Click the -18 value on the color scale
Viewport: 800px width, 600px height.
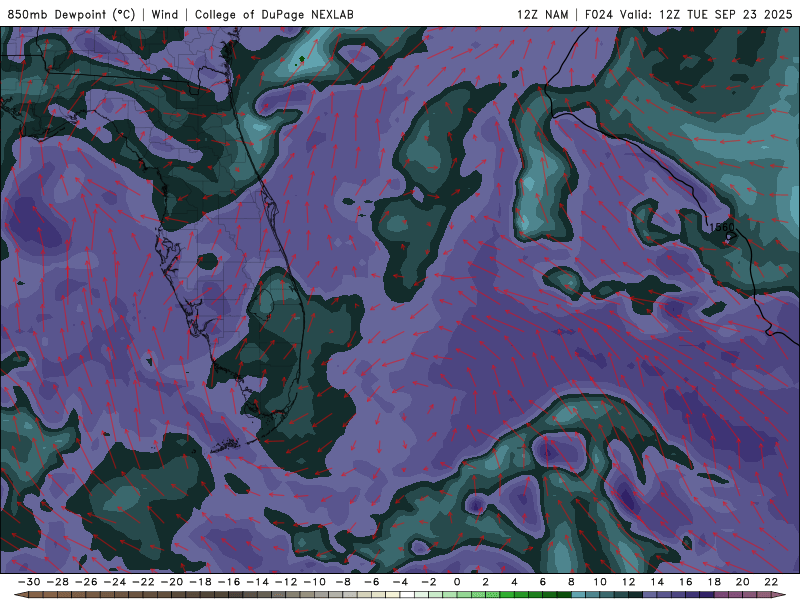point(201,582)
